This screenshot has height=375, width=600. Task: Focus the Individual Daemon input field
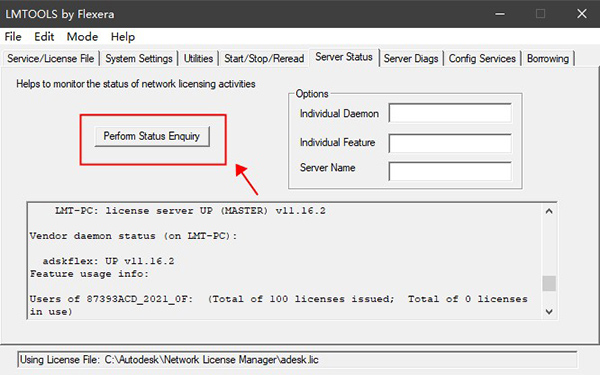[450, 113]
